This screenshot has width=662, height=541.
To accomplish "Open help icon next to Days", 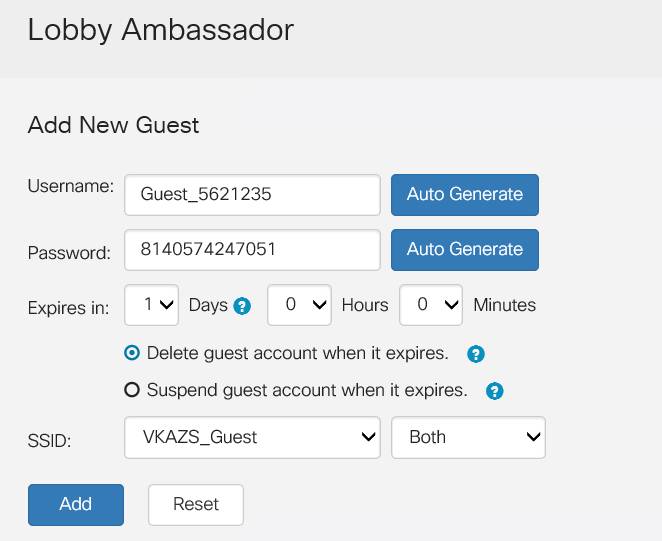I will pos(242,306).
